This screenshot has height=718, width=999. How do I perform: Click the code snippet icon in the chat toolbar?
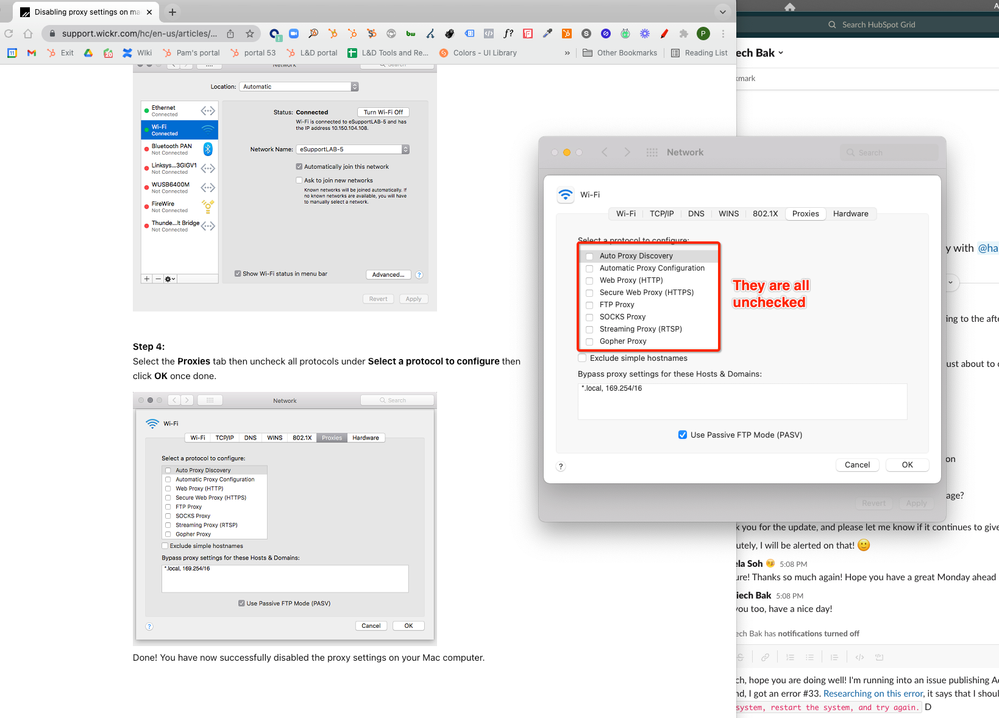click(859, 657)
